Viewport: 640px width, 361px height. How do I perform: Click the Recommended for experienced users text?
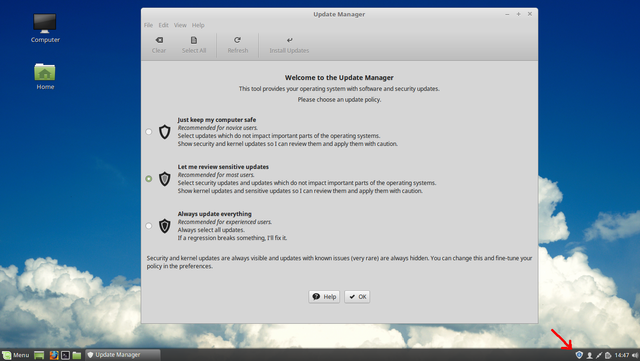click(x=225, y=222)
